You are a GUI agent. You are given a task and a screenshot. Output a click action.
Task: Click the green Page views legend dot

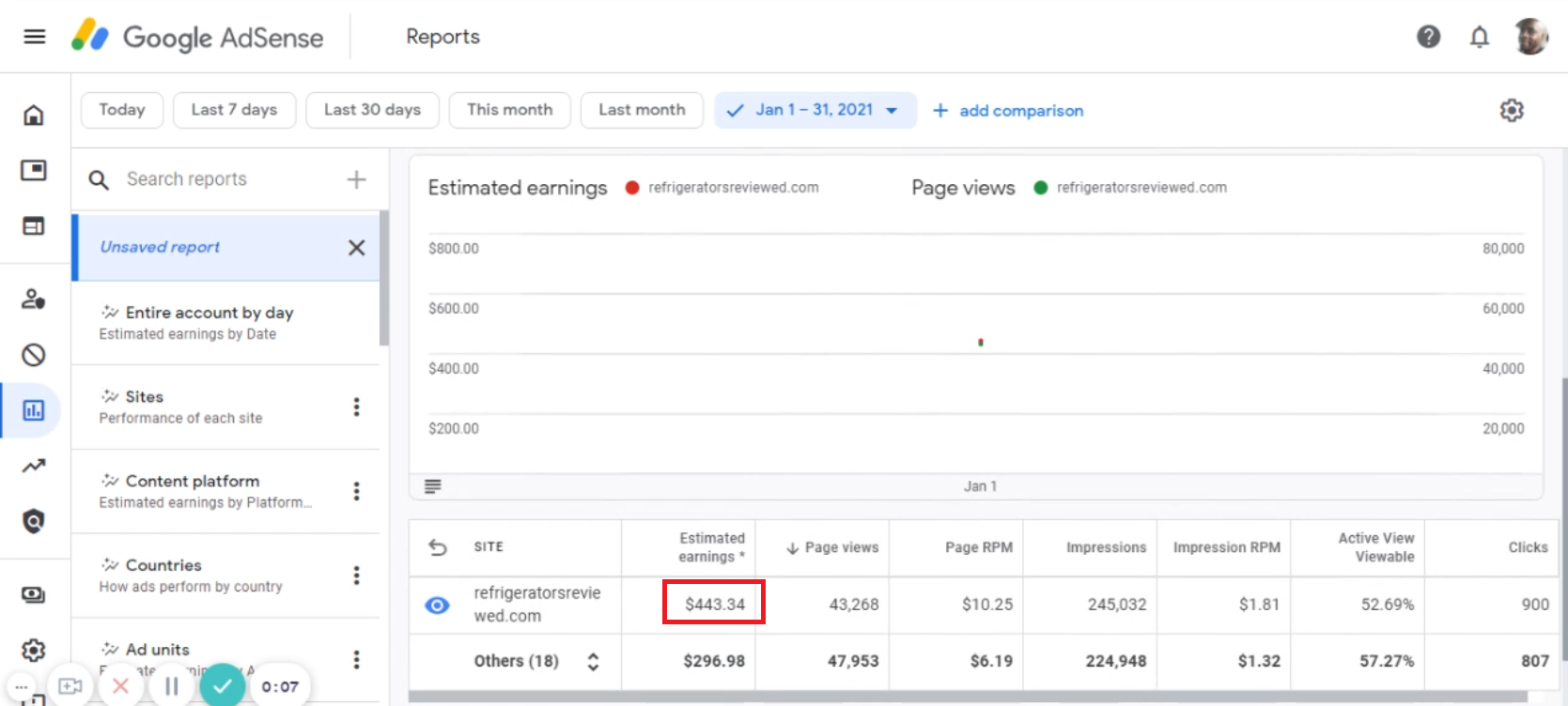click(1041, 188)
